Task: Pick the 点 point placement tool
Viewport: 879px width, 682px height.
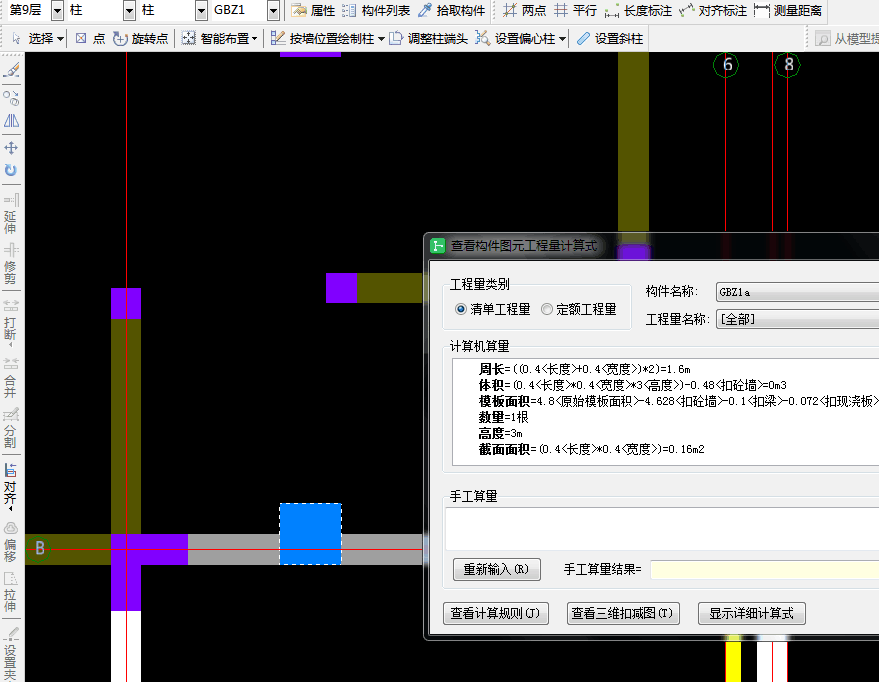Action: pyautogui.click(x=90, y=39)
